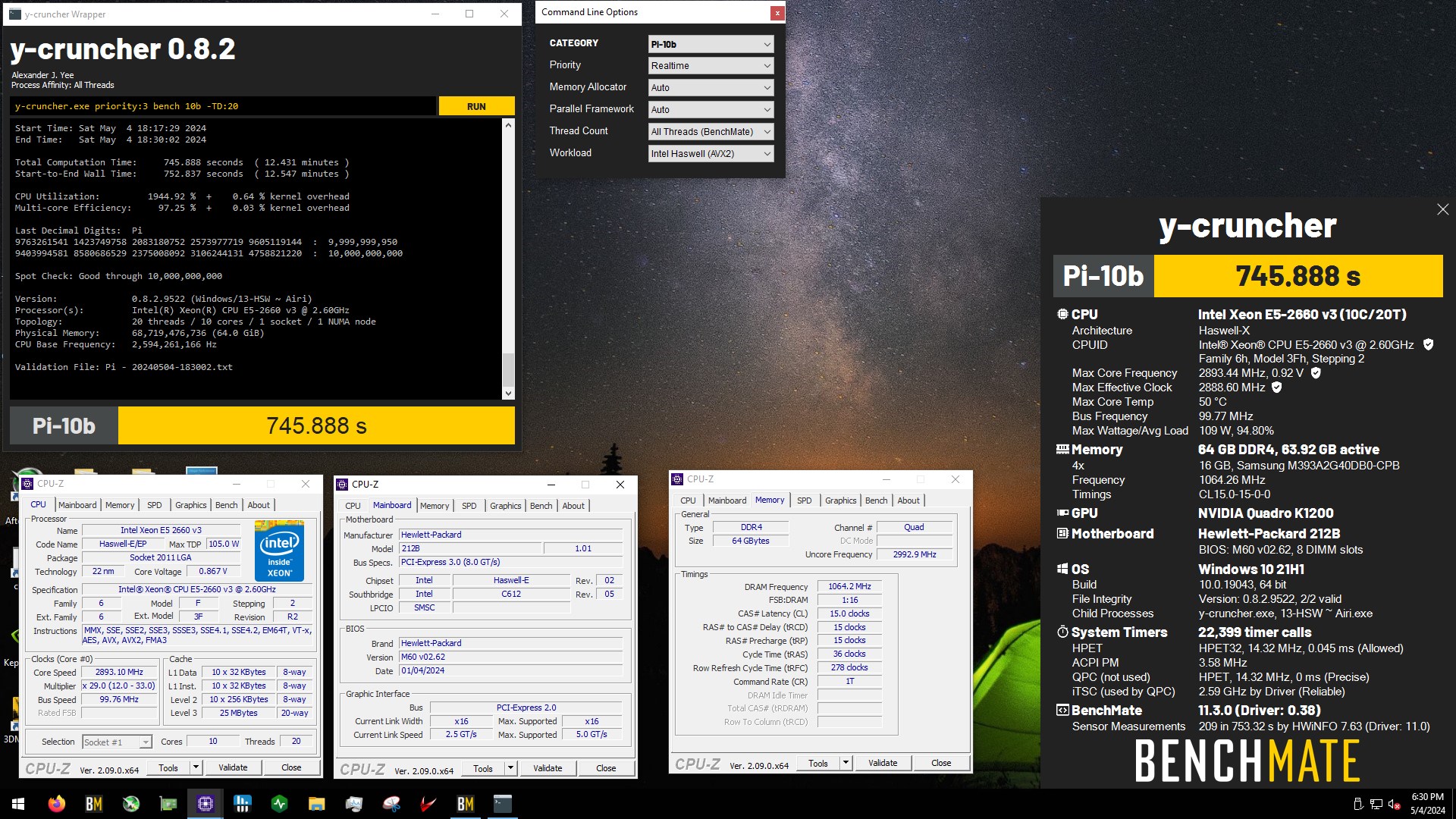Click the Memory module icon in BenchMate panel
The image size is (1456, 819).
[1062, 449]
